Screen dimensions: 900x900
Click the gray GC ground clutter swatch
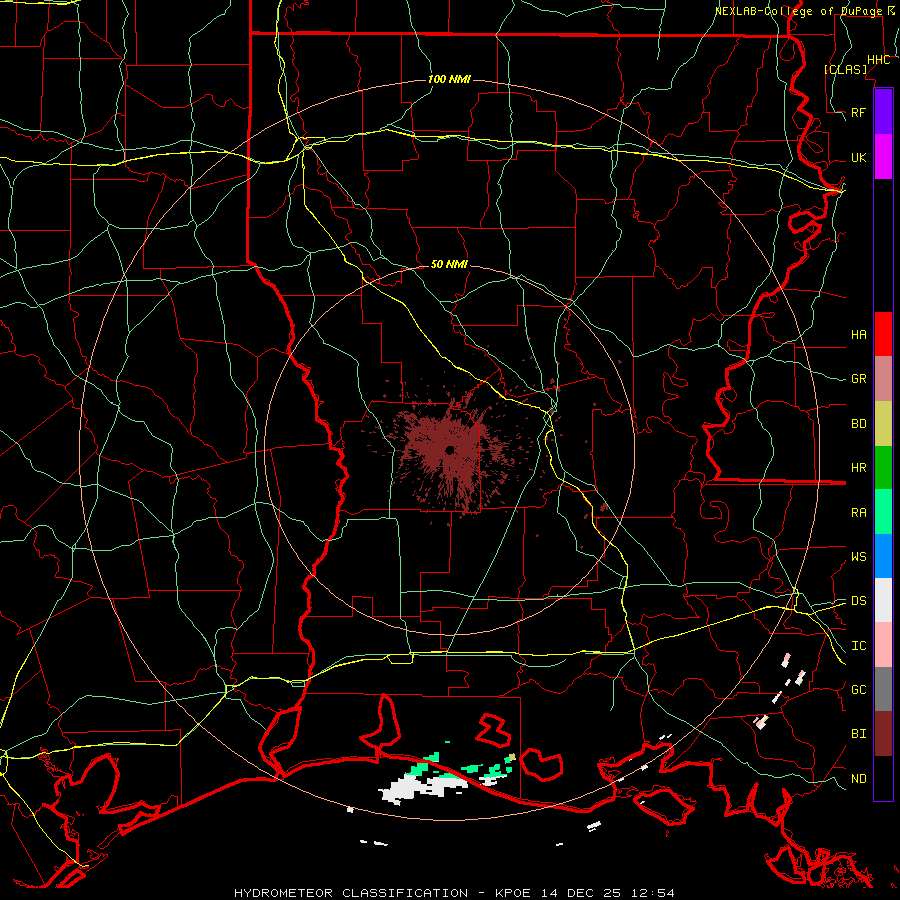[883, 689]
